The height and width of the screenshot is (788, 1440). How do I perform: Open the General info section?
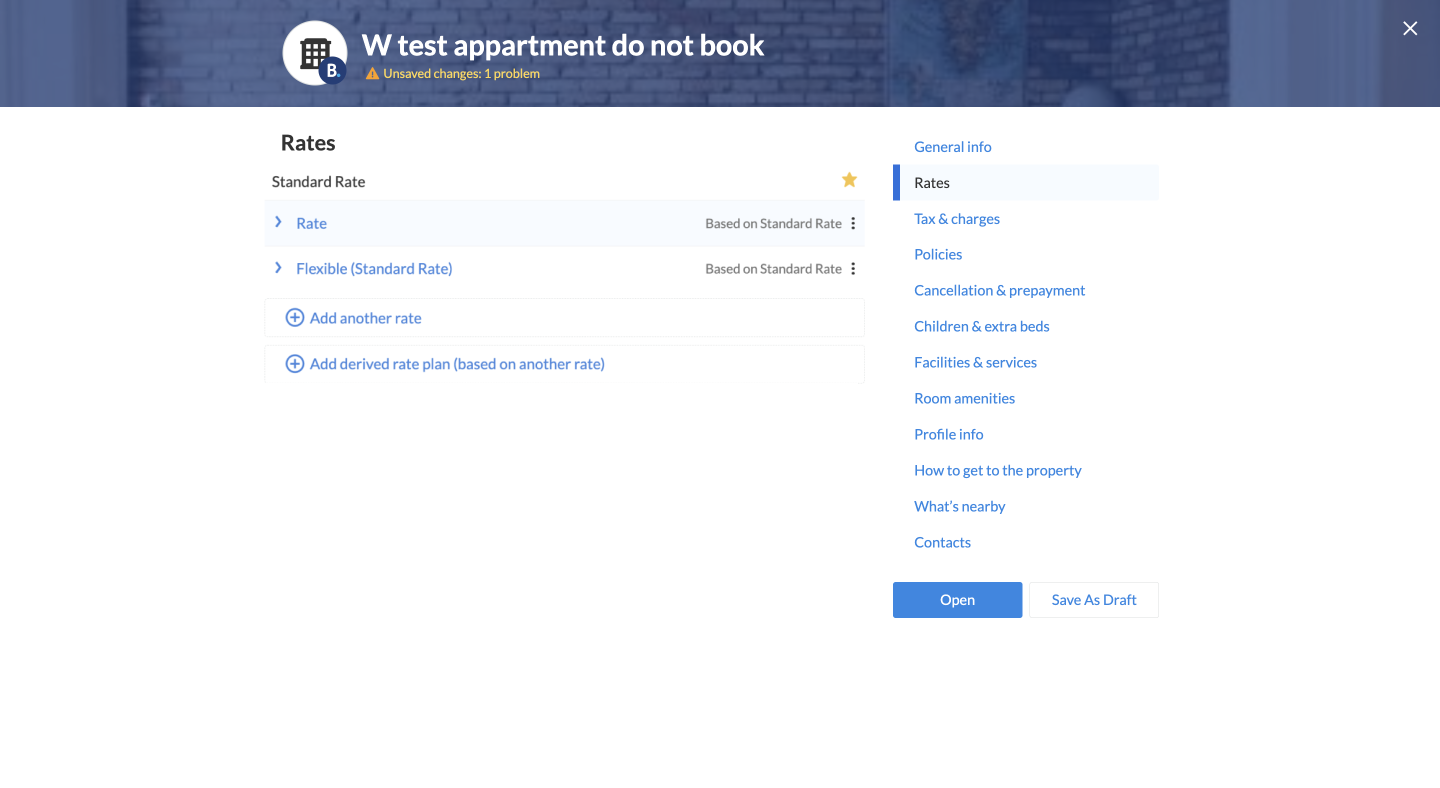[953, 147]
